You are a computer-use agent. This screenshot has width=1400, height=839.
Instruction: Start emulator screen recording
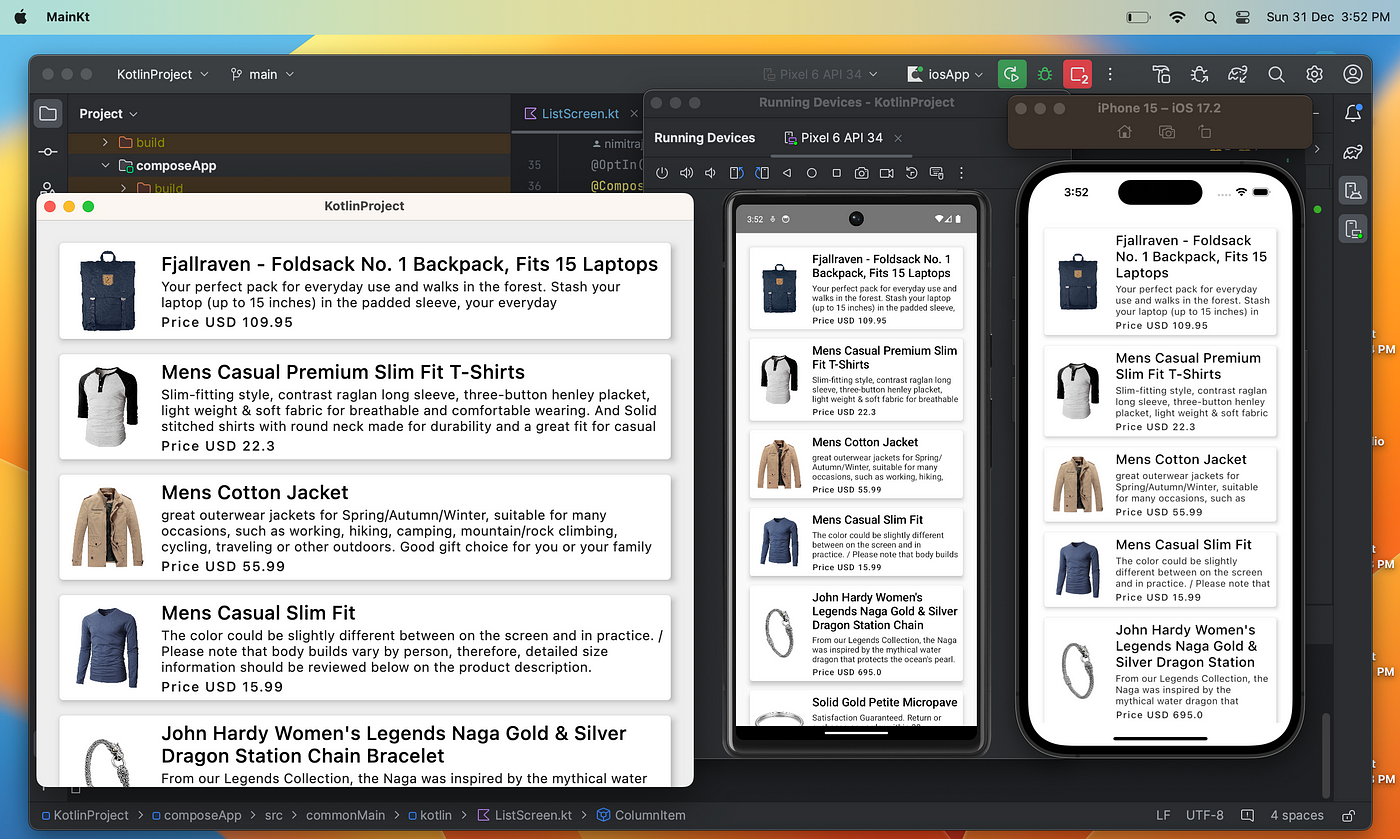pyautogui.click(x=886, y=173)
